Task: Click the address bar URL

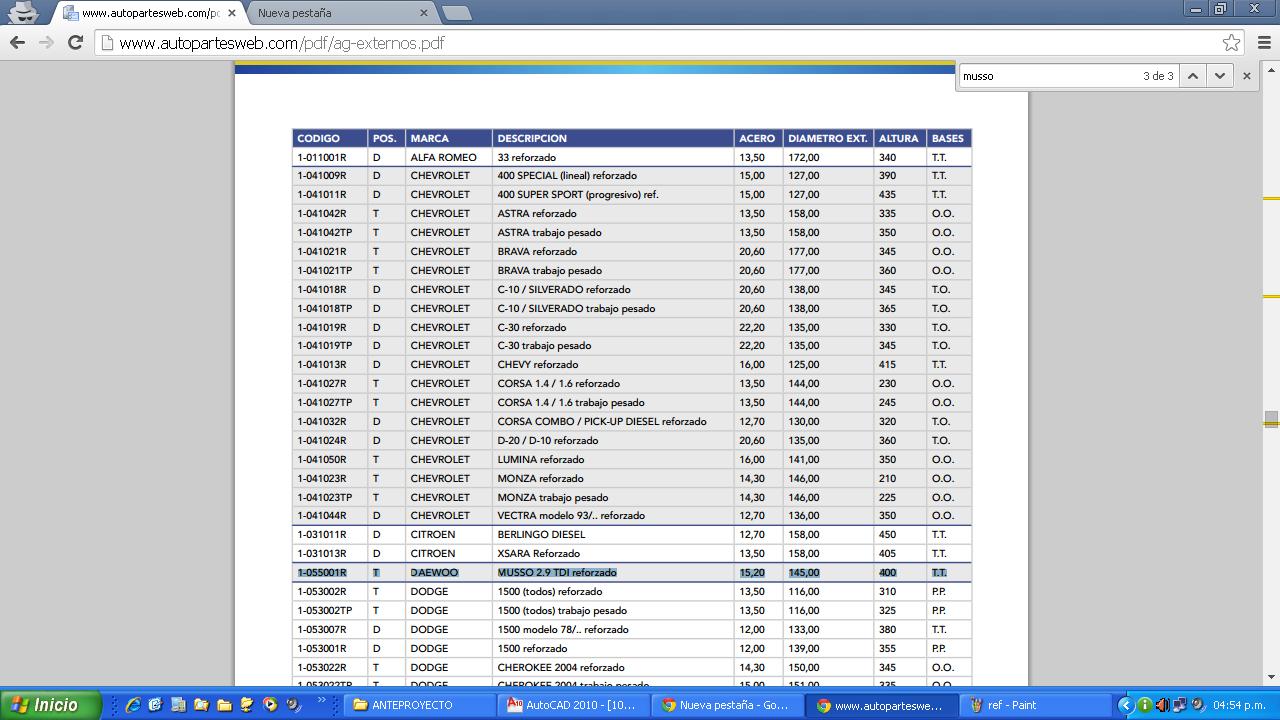Action: tap(281, 43)
